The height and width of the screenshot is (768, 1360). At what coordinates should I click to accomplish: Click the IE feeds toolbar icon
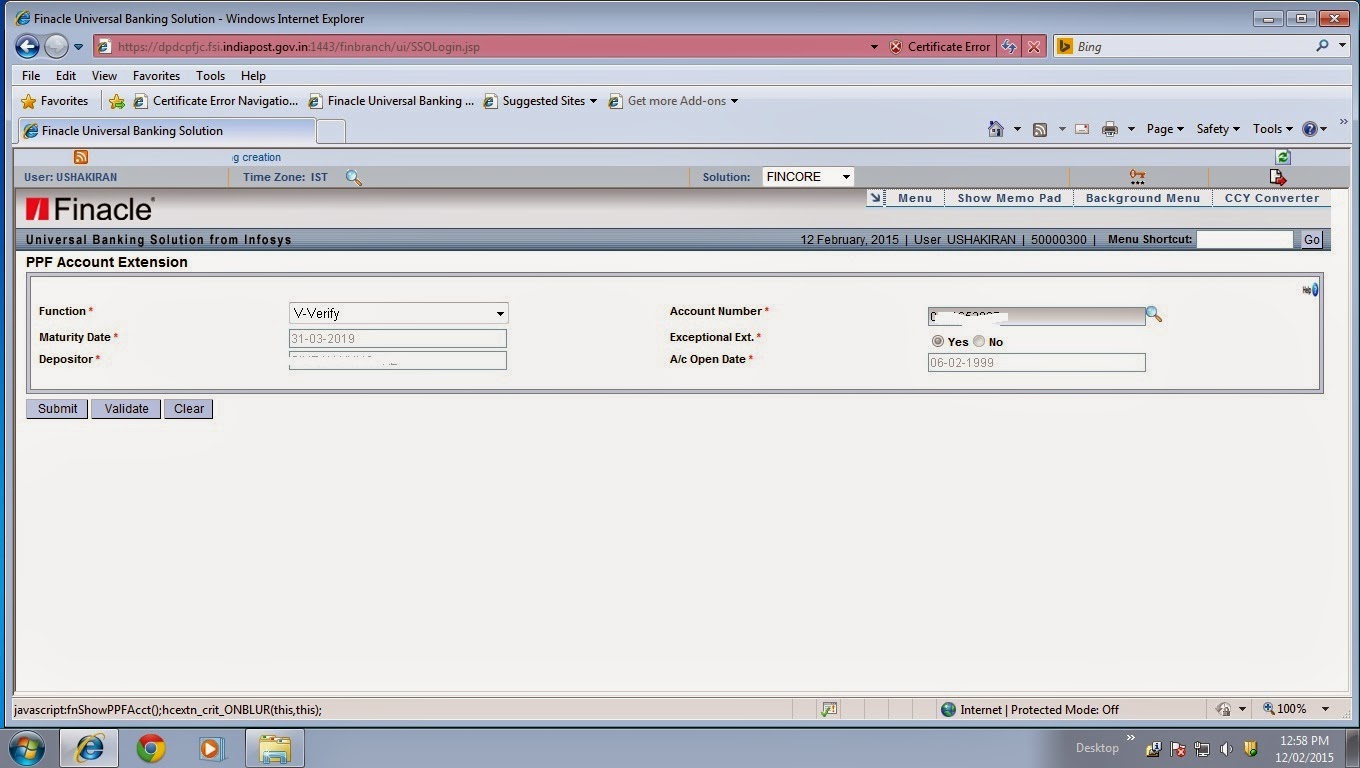pos(1040,129)
